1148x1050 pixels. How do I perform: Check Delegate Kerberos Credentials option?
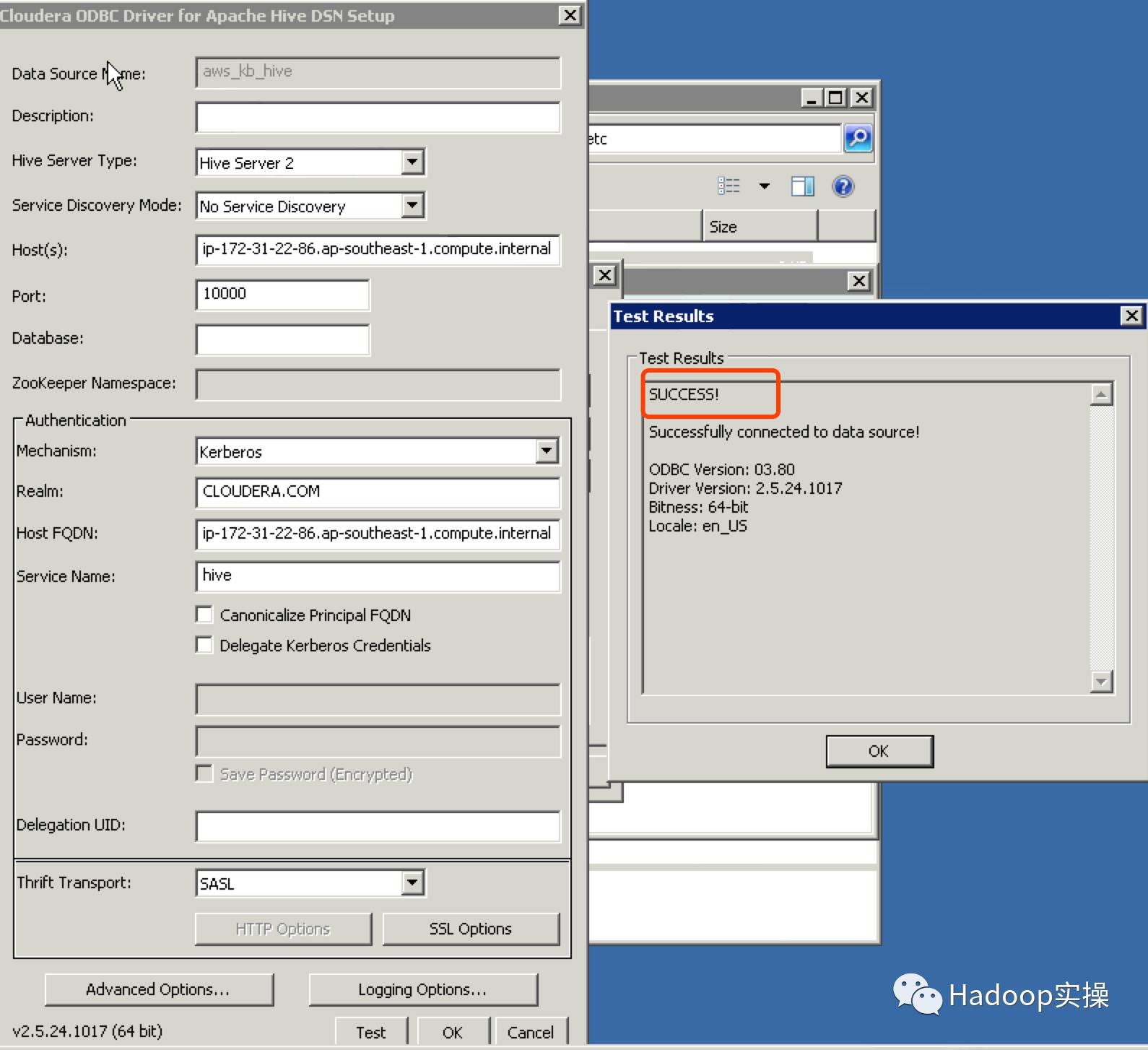[204, 645]
